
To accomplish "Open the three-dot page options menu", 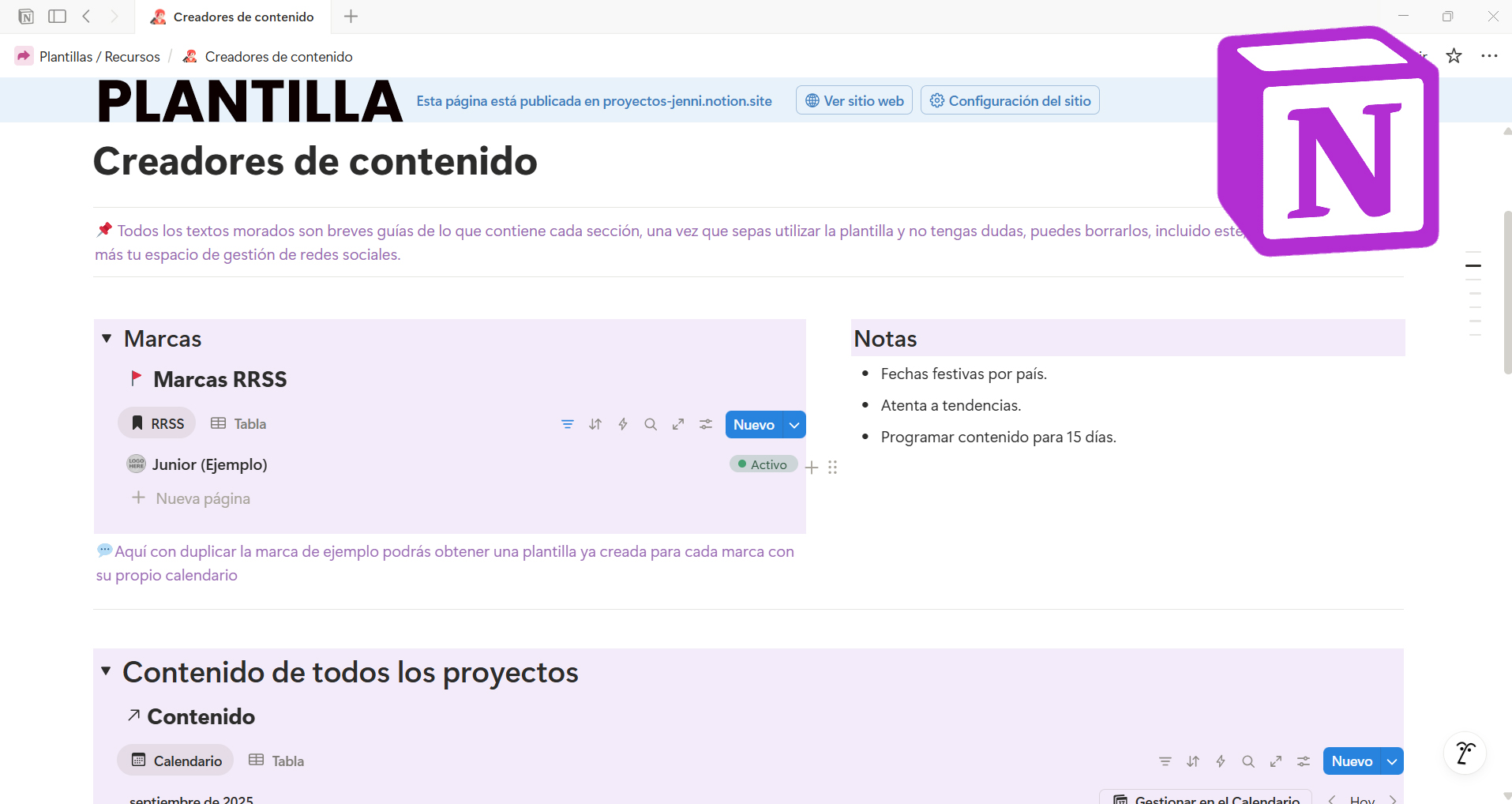I will [x=1489, y=56].
